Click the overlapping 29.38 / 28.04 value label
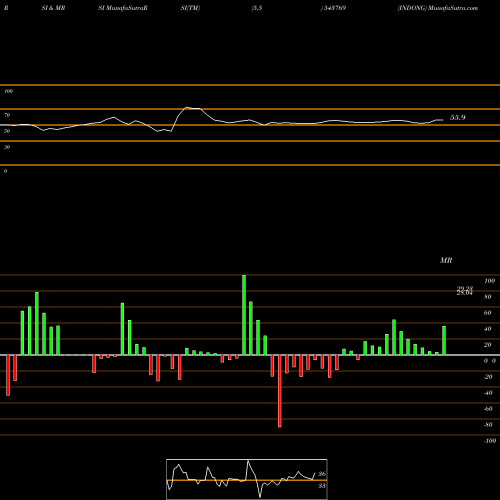The height and width of the screenshot is (500, 500). [465, 291]
